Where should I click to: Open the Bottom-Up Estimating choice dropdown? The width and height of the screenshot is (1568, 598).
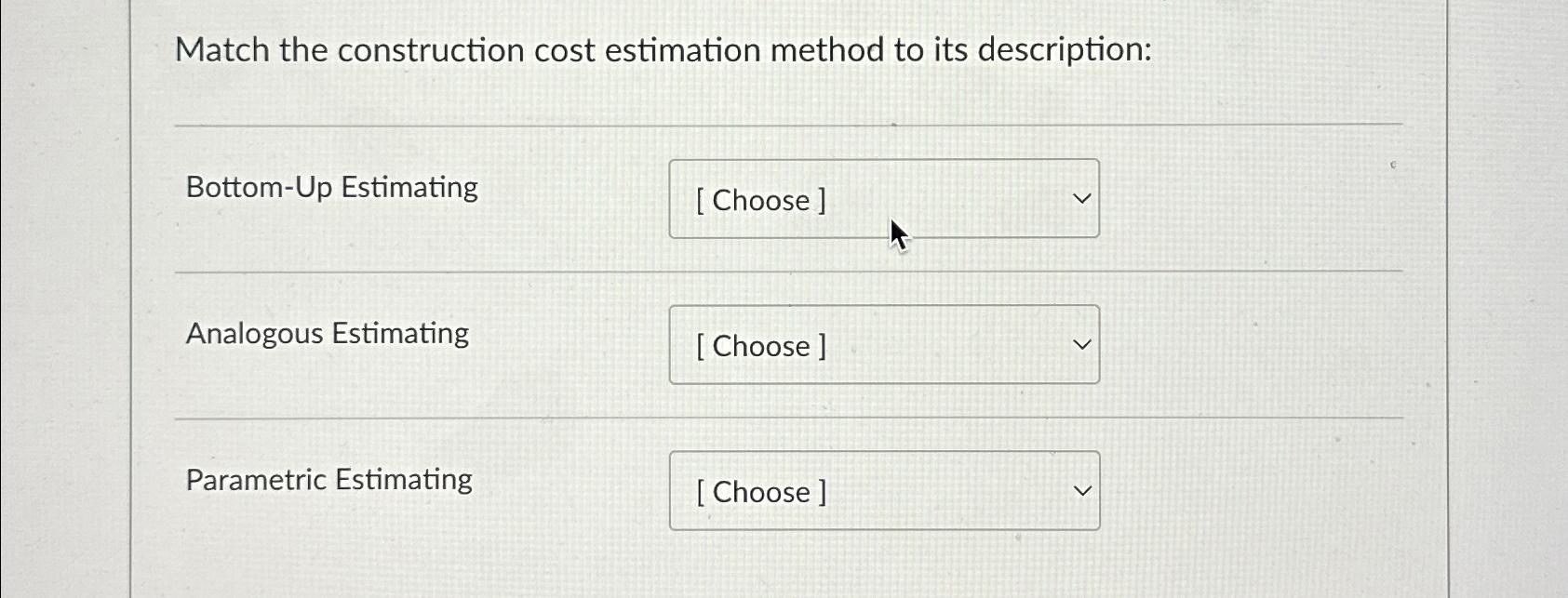pyautogui.click(x=883, y=199)
